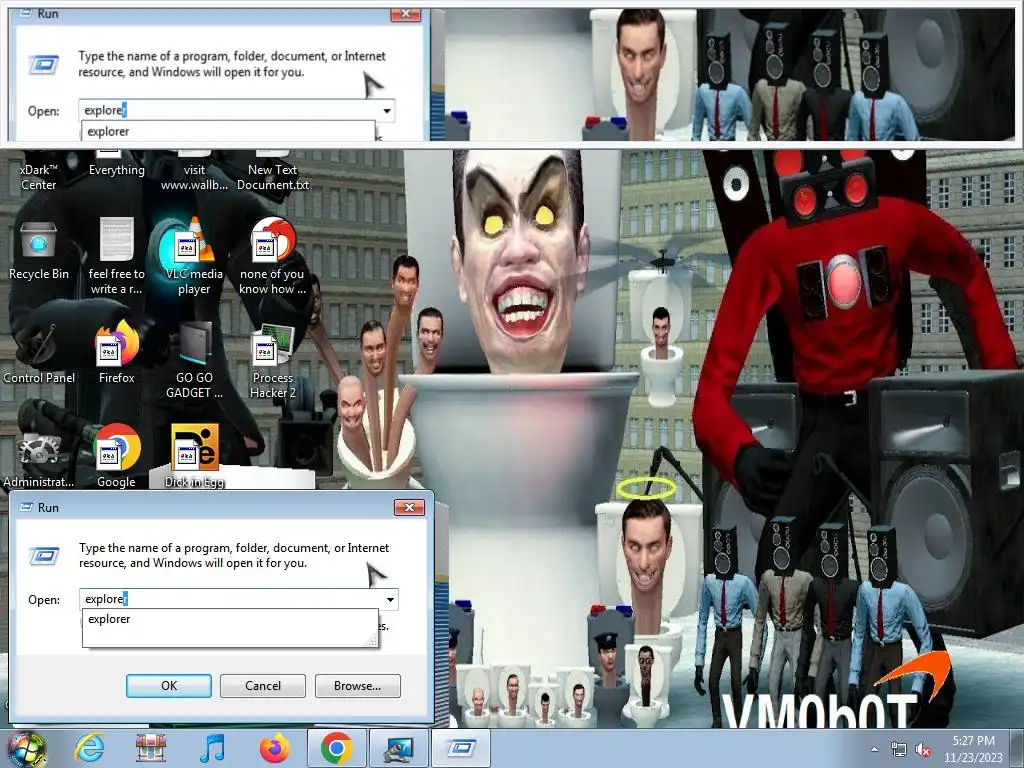1024x768 pixels.
Task: Click Cancel in the Run dialog
Action: pyautogui.click(x=263, y=686)
